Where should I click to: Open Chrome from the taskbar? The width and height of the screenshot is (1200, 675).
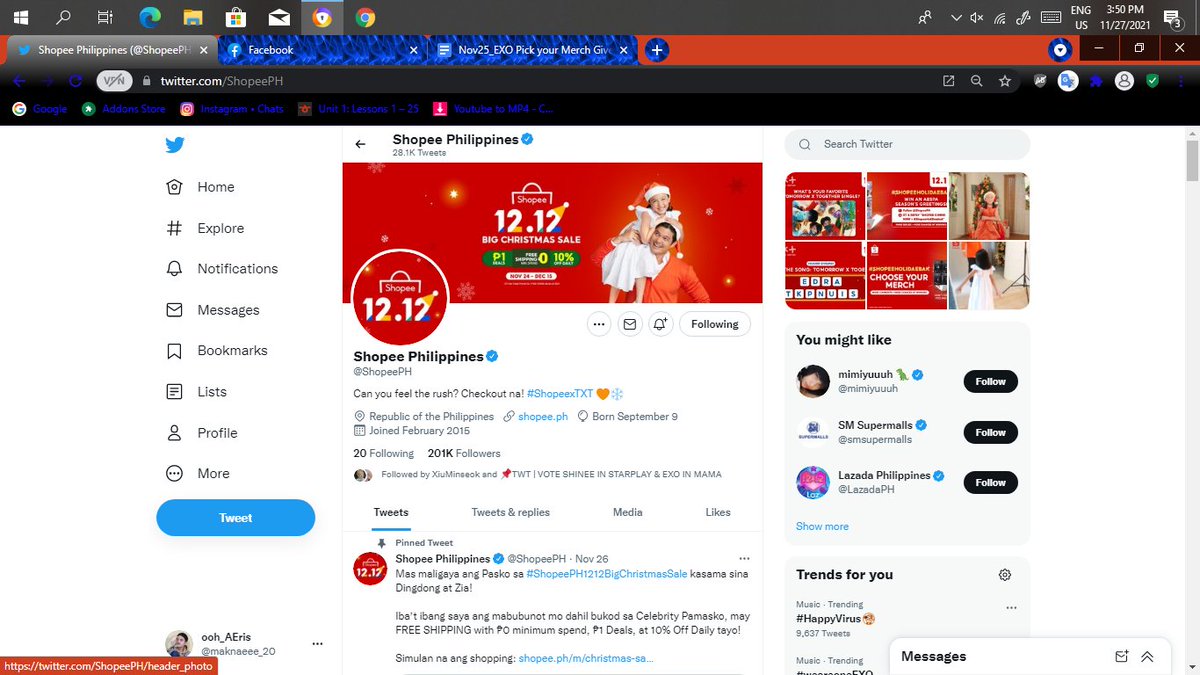tap(365, 17)
